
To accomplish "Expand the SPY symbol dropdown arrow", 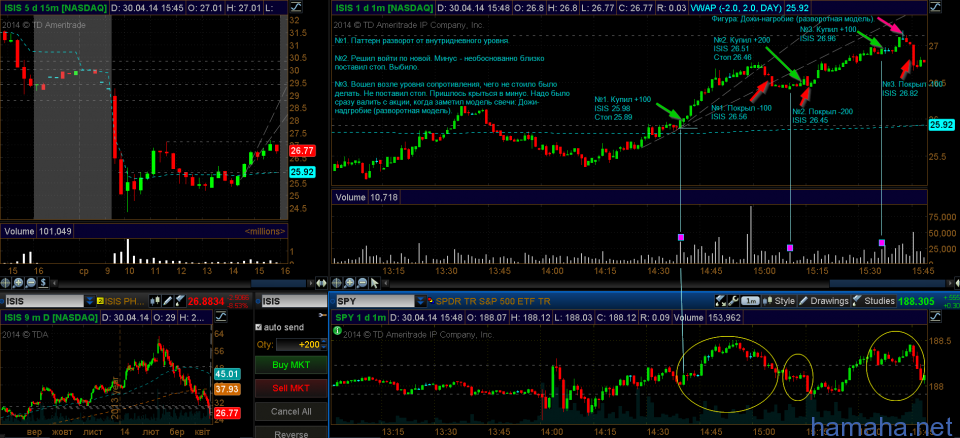I will [421, 301].
